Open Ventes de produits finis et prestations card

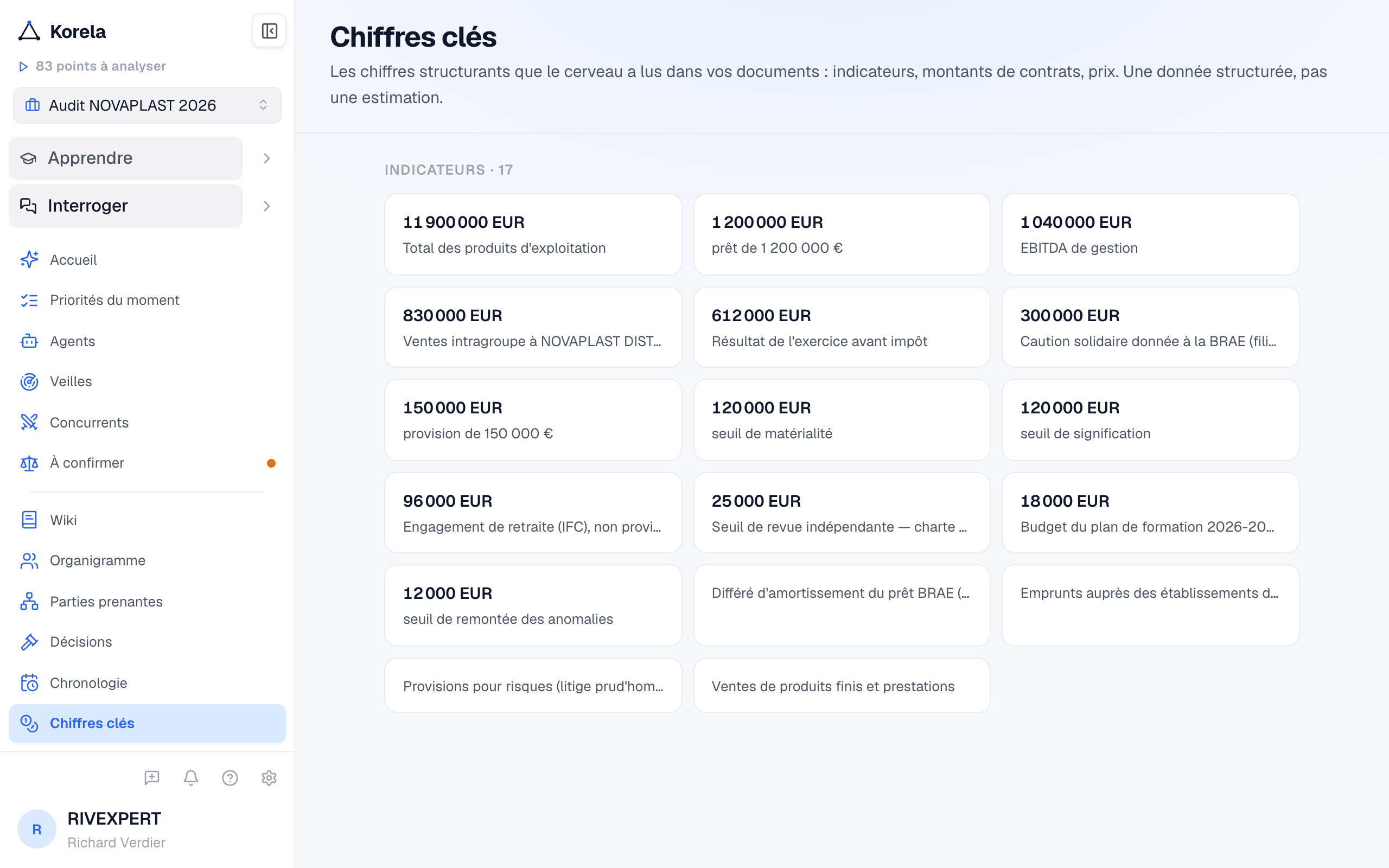tap(842, 685)
